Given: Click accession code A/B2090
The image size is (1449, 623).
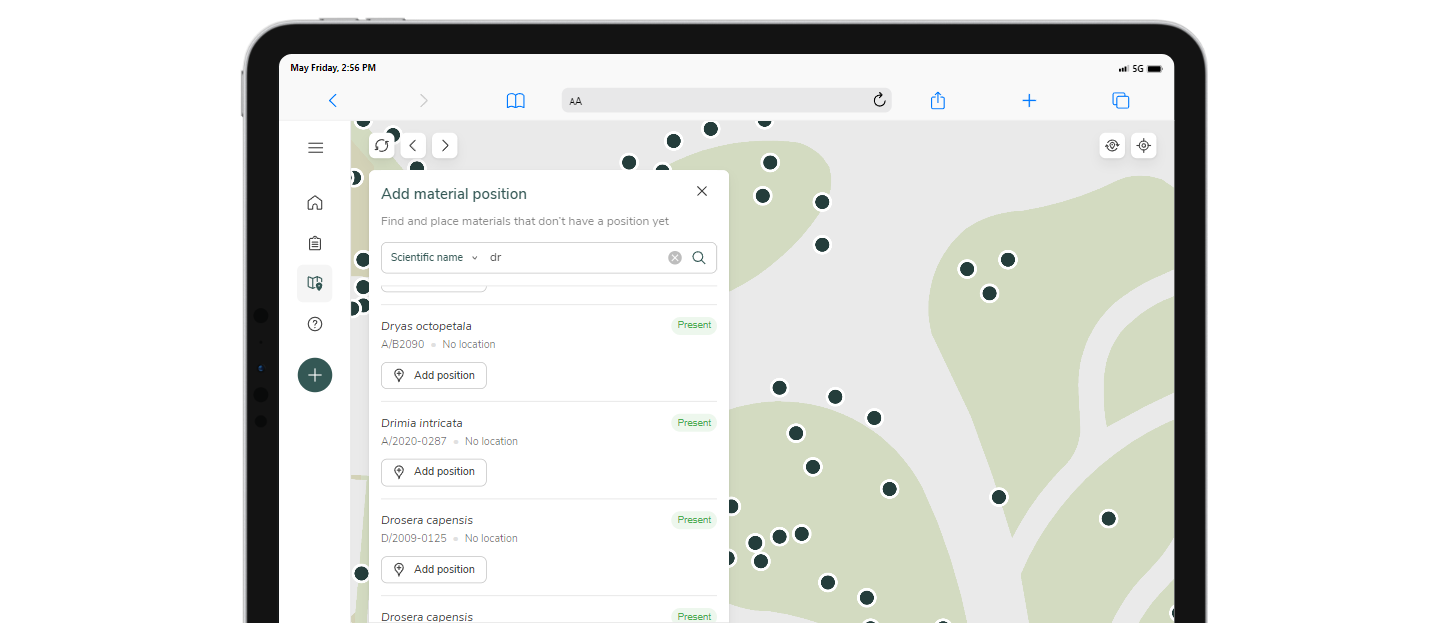Looking at the screenshot, I should 403,344.
